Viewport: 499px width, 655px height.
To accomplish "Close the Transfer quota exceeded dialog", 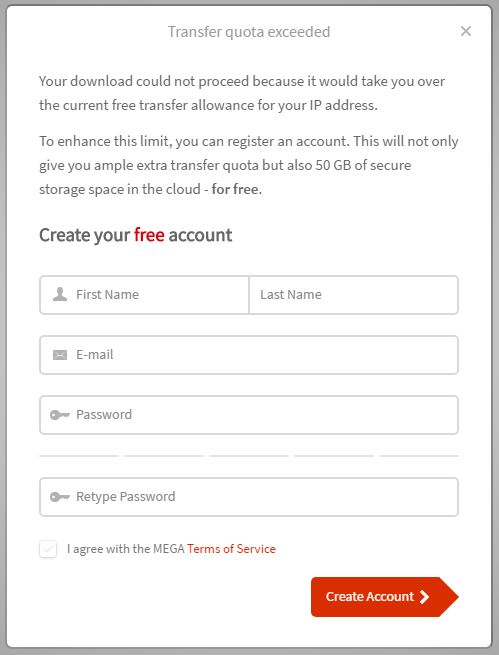I will pos(466,31).
